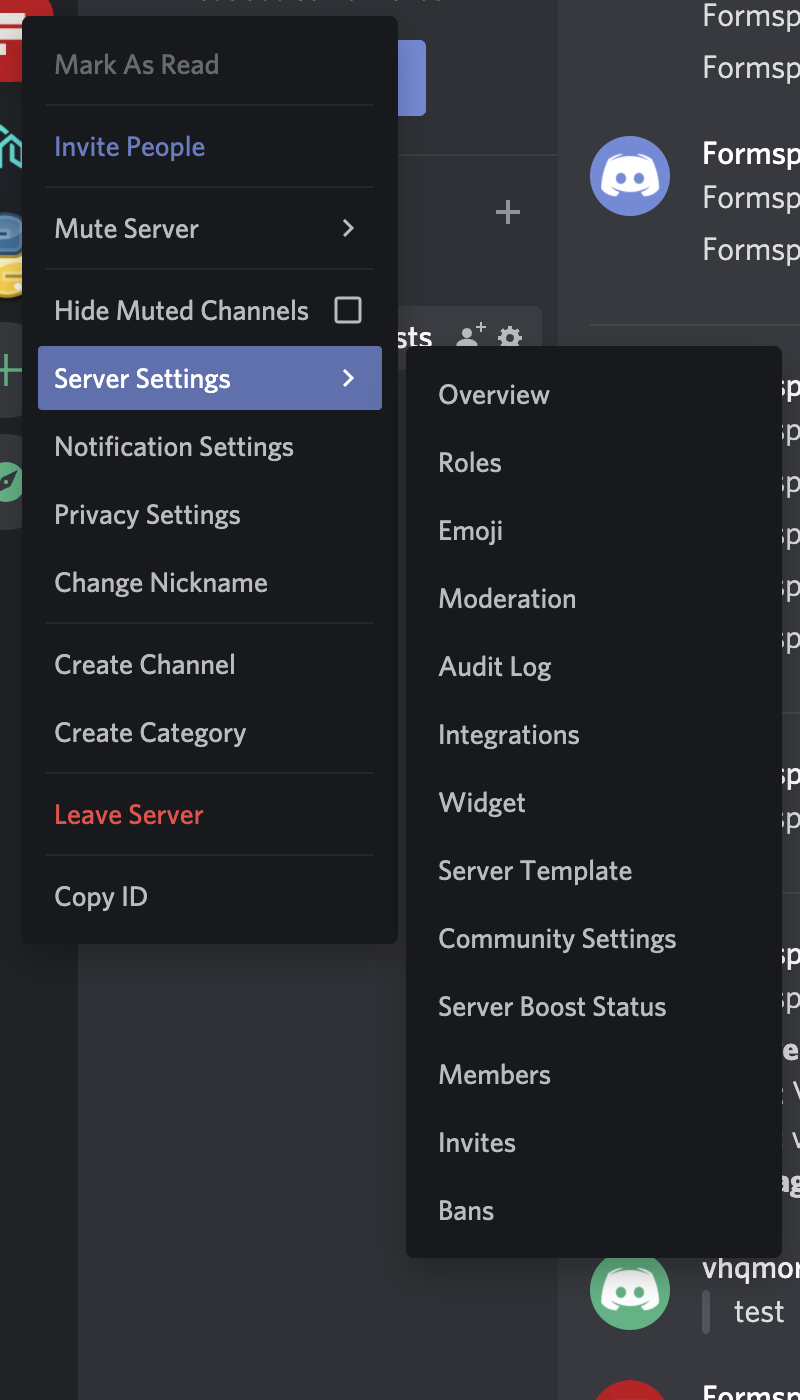Select Invite People from context menu
This screenshot has width=800, height=1400.
(130, 147)
